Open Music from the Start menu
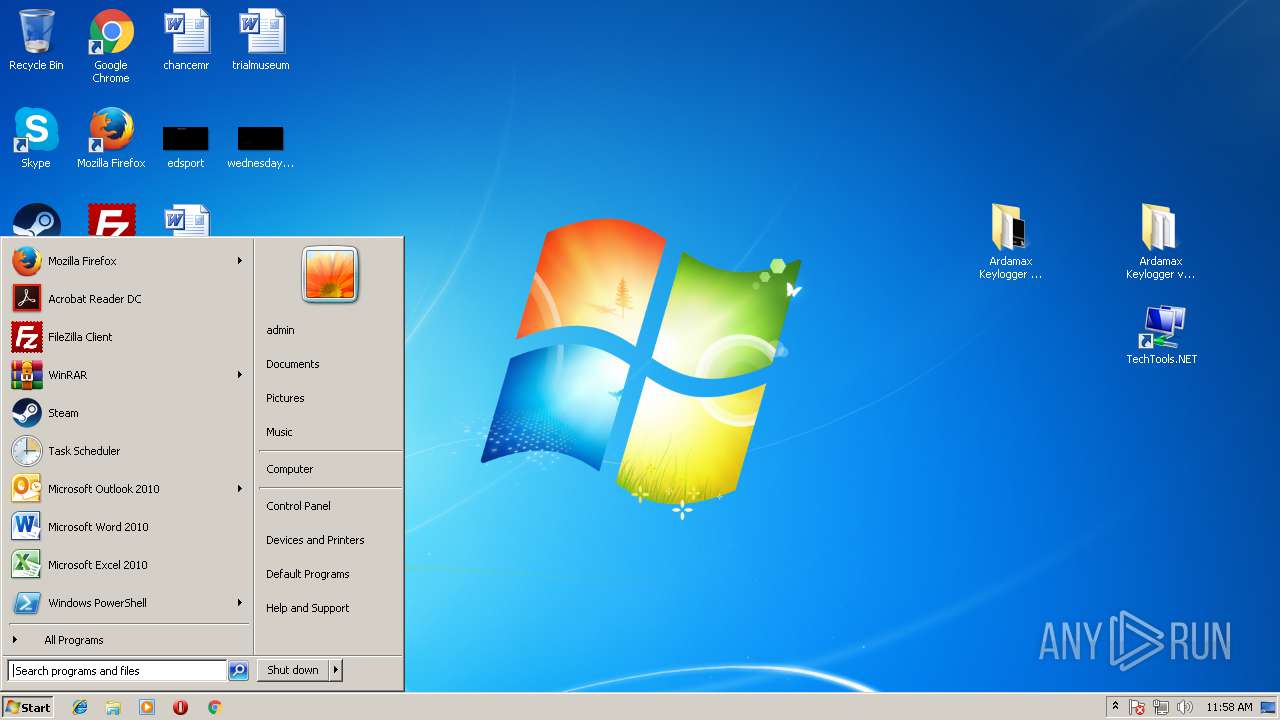The height and width of the screenshot is (720, 1280). 329,432
